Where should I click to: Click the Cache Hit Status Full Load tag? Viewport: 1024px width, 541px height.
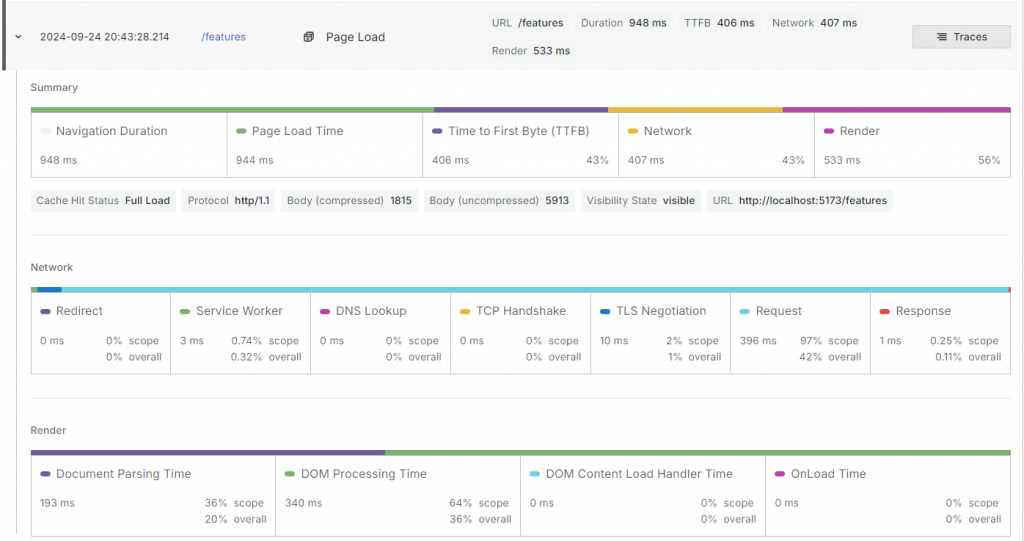point(103,201)
